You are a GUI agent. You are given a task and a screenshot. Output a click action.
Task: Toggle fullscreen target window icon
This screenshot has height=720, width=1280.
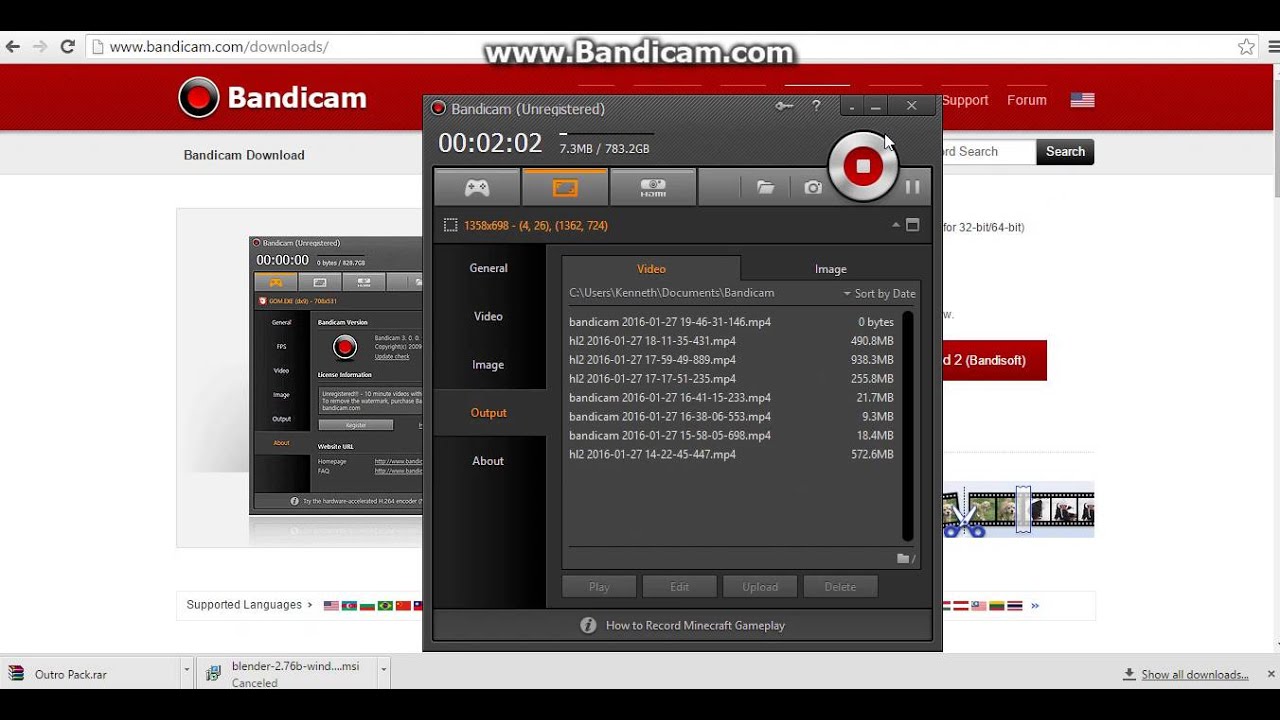click(x=912, y=225)
